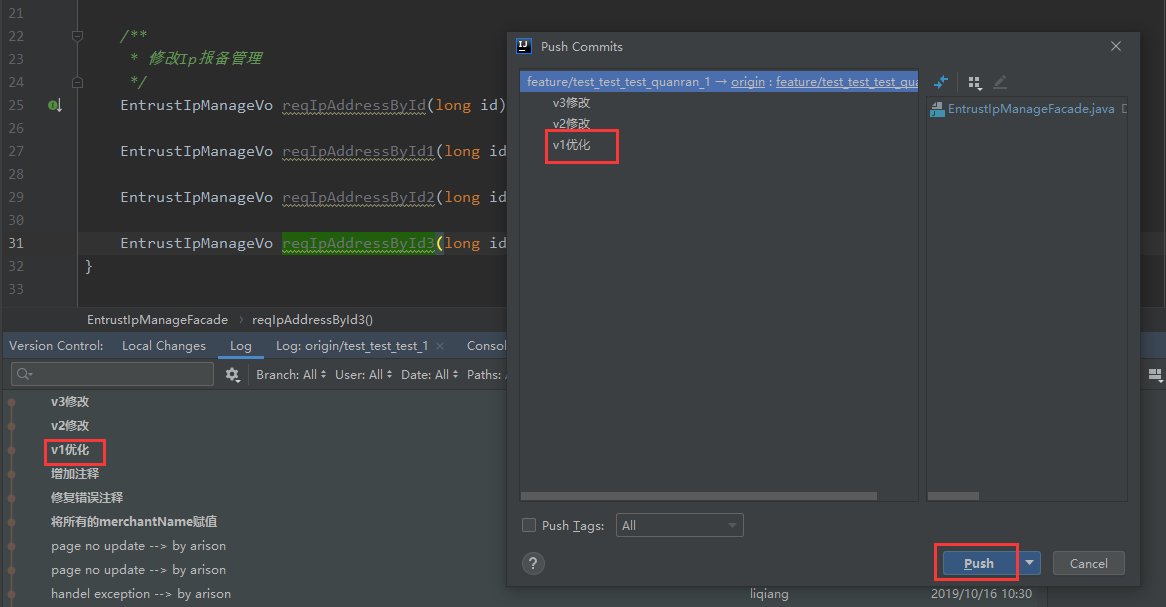Select the EntrustIpManageFacade.java file icon
Image resolution: width=1166 pixels, height=607 pixels.
(938, 109)
